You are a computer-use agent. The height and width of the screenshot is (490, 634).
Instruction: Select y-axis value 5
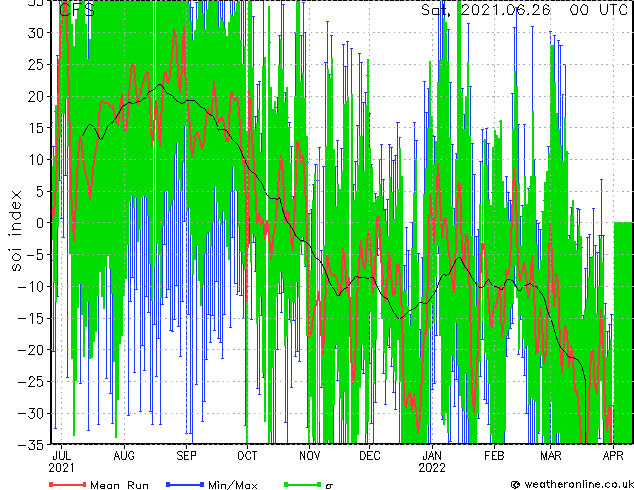[x=40, y=191]
